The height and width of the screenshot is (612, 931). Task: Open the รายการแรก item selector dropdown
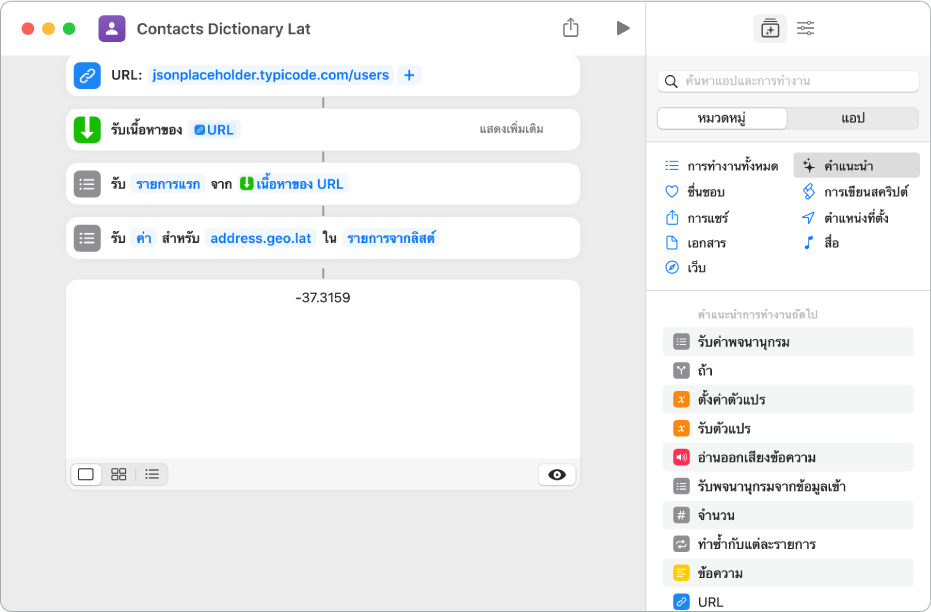[x=168, y=183]
